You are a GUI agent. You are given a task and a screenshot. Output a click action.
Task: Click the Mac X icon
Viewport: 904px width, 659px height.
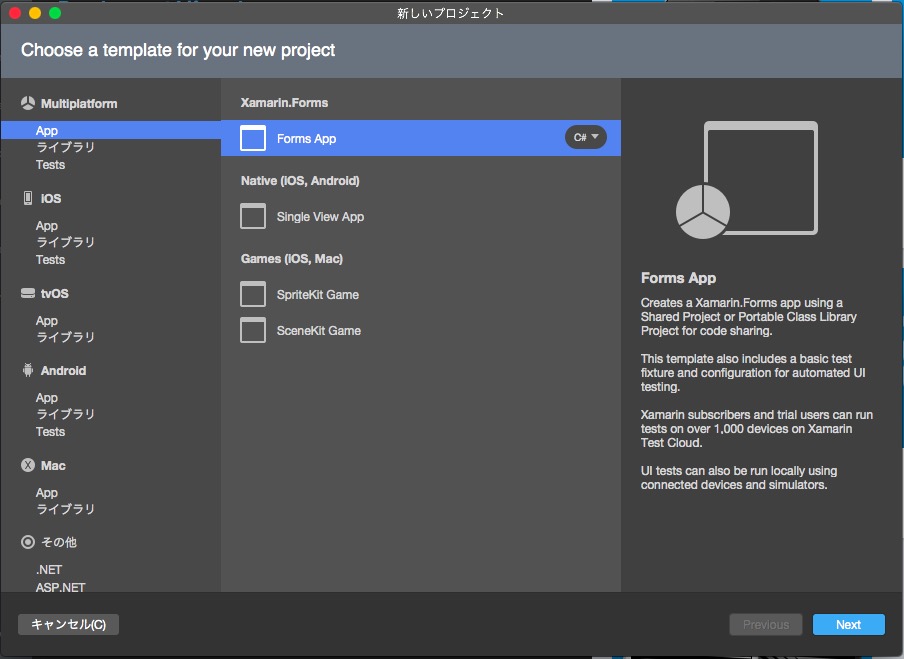pyautogui.click(x=28, y=465)
